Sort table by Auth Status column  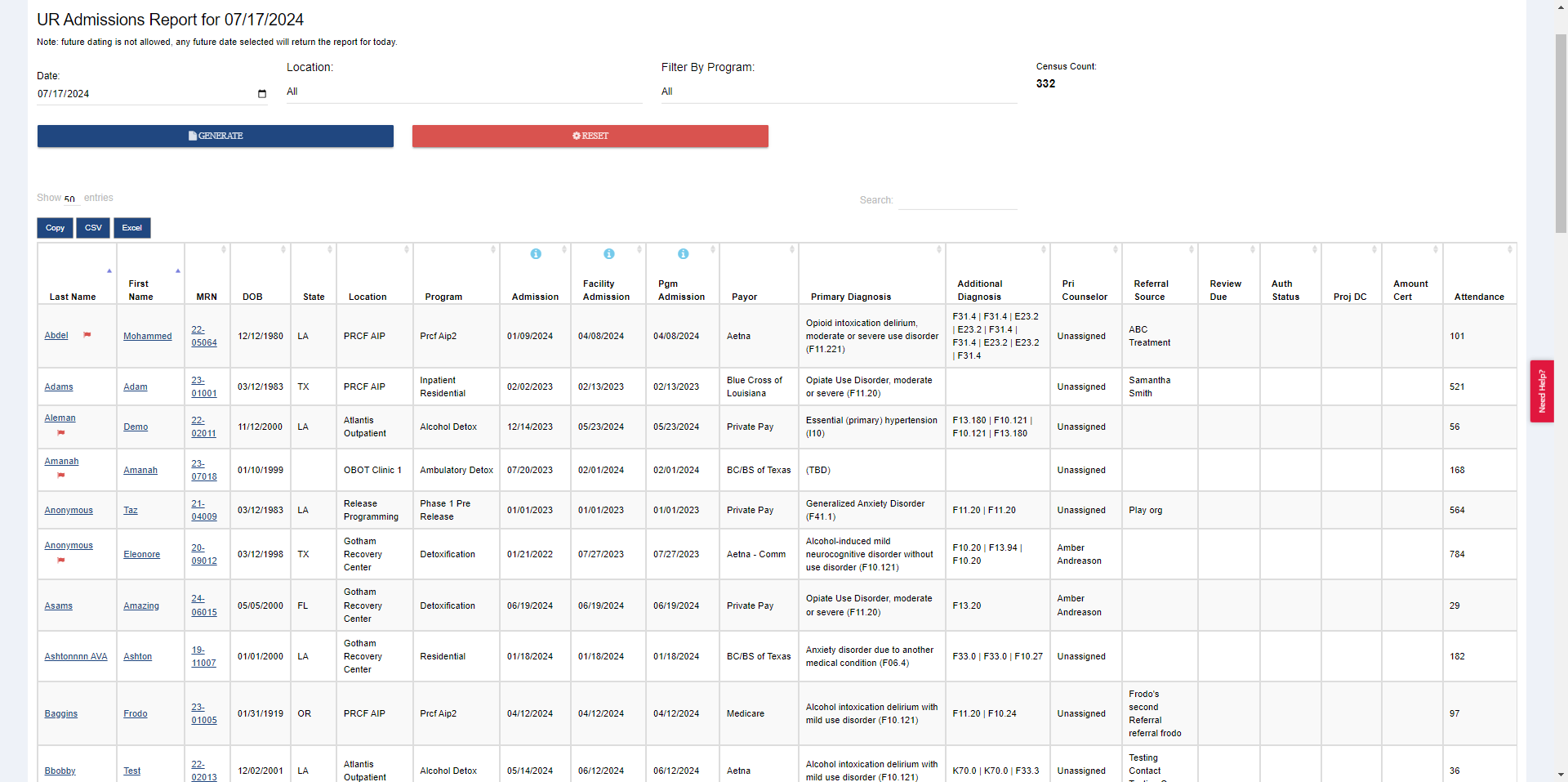(1290, 274)
